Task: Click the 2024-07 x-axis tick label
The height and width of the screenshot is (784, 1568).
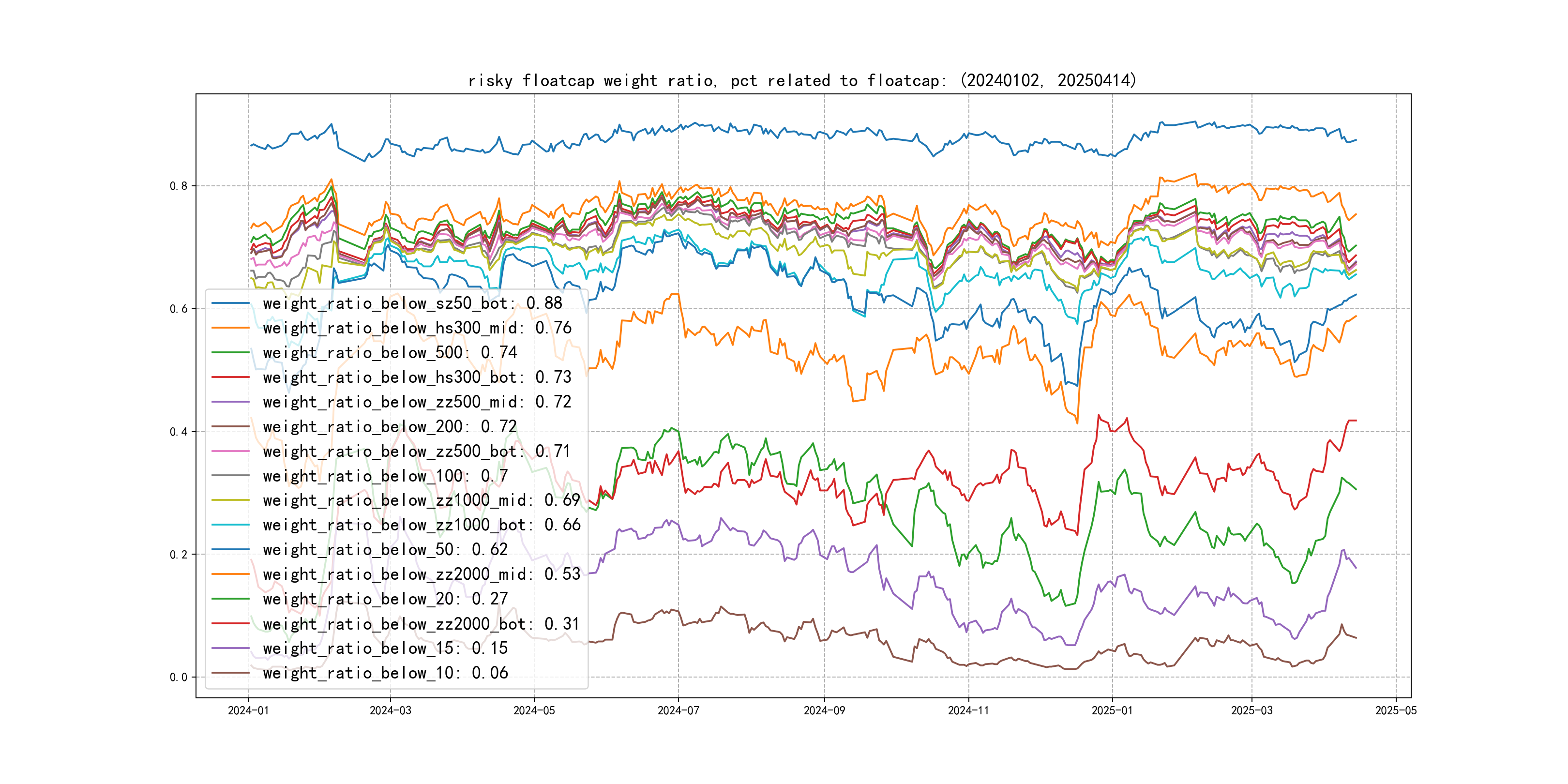Action: [x=678, y=710]
